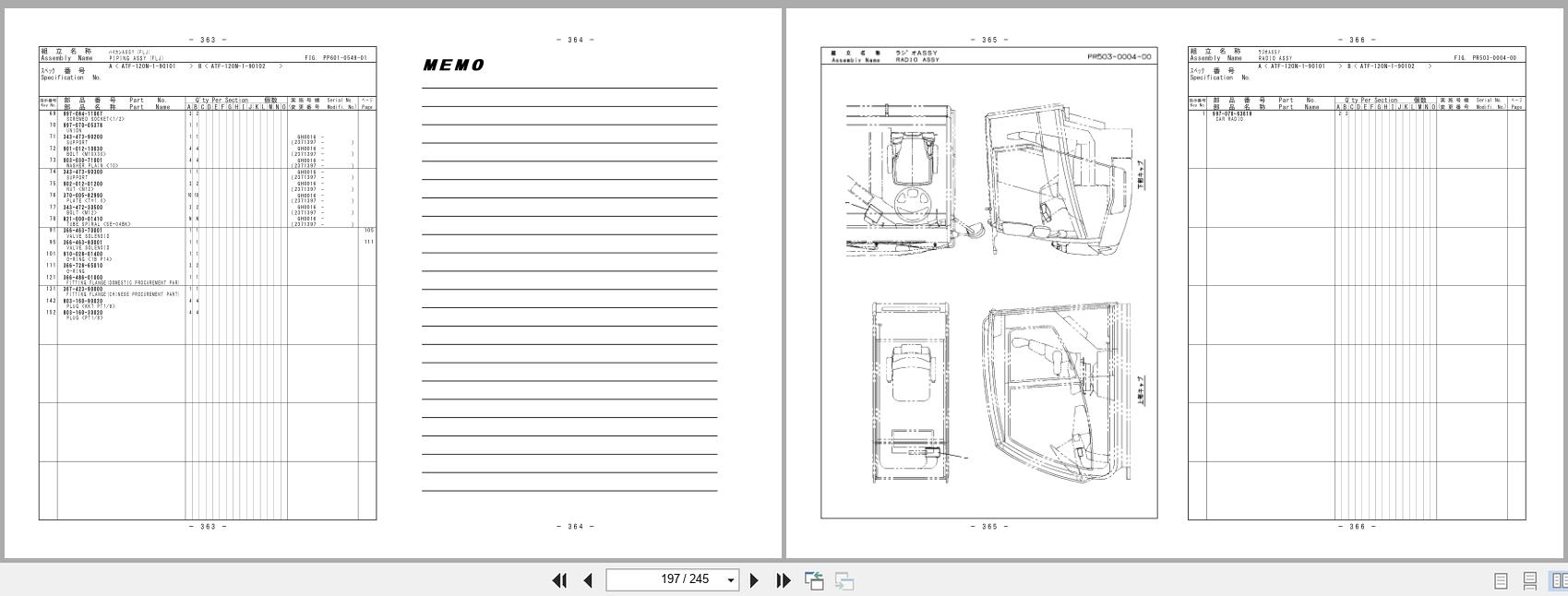Click page reference 105 in Page column
This screenshot has width=1568, height=596.
click(x=368, y=231)
